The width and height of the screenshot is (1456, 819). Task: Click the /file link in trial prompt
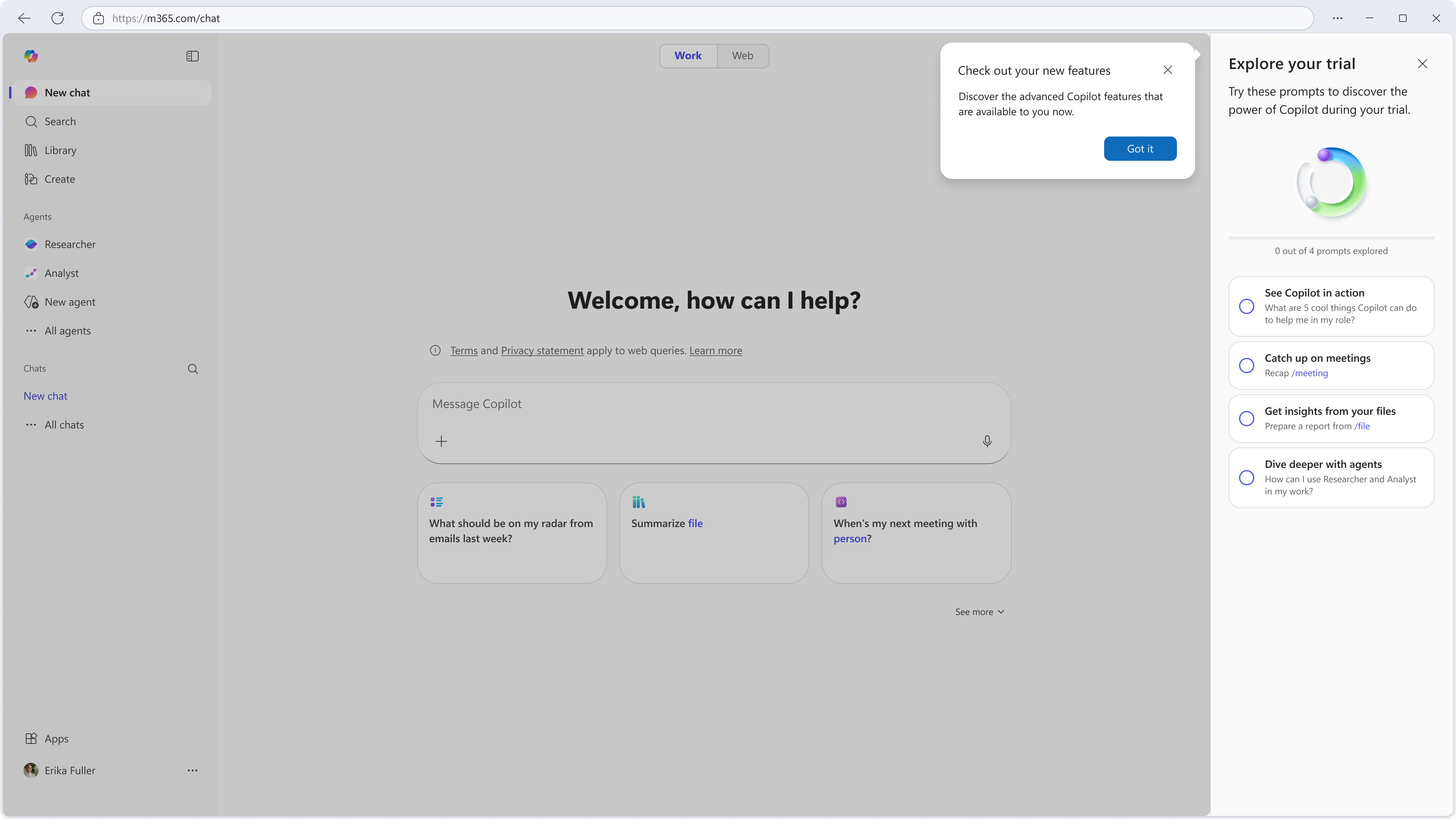coord(1362,426)
